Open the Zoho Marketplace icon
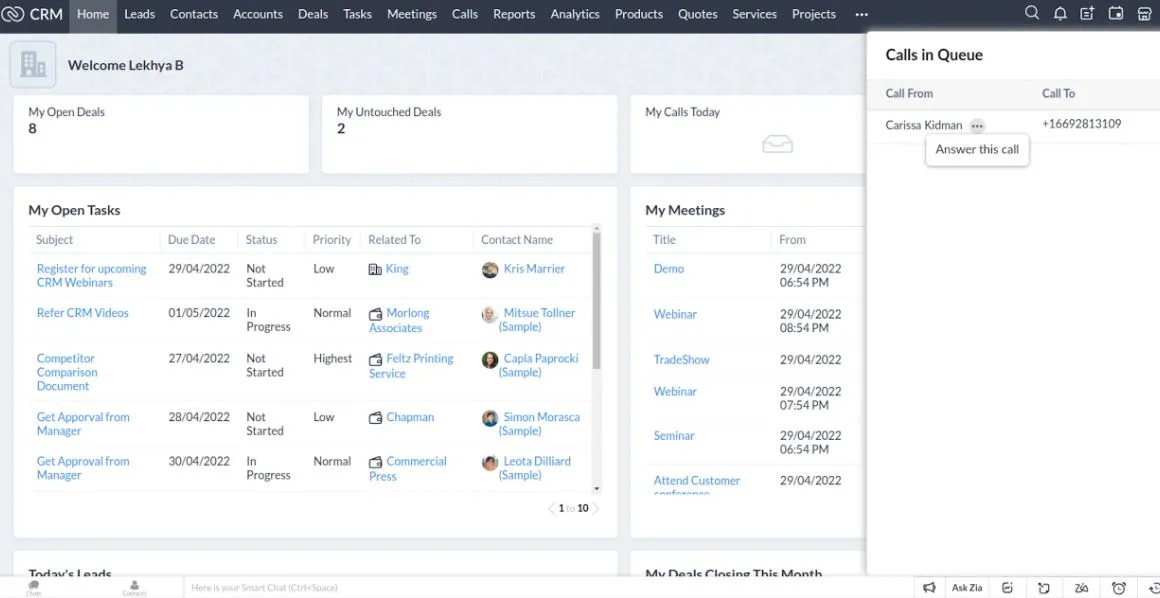 [1144, 13]
